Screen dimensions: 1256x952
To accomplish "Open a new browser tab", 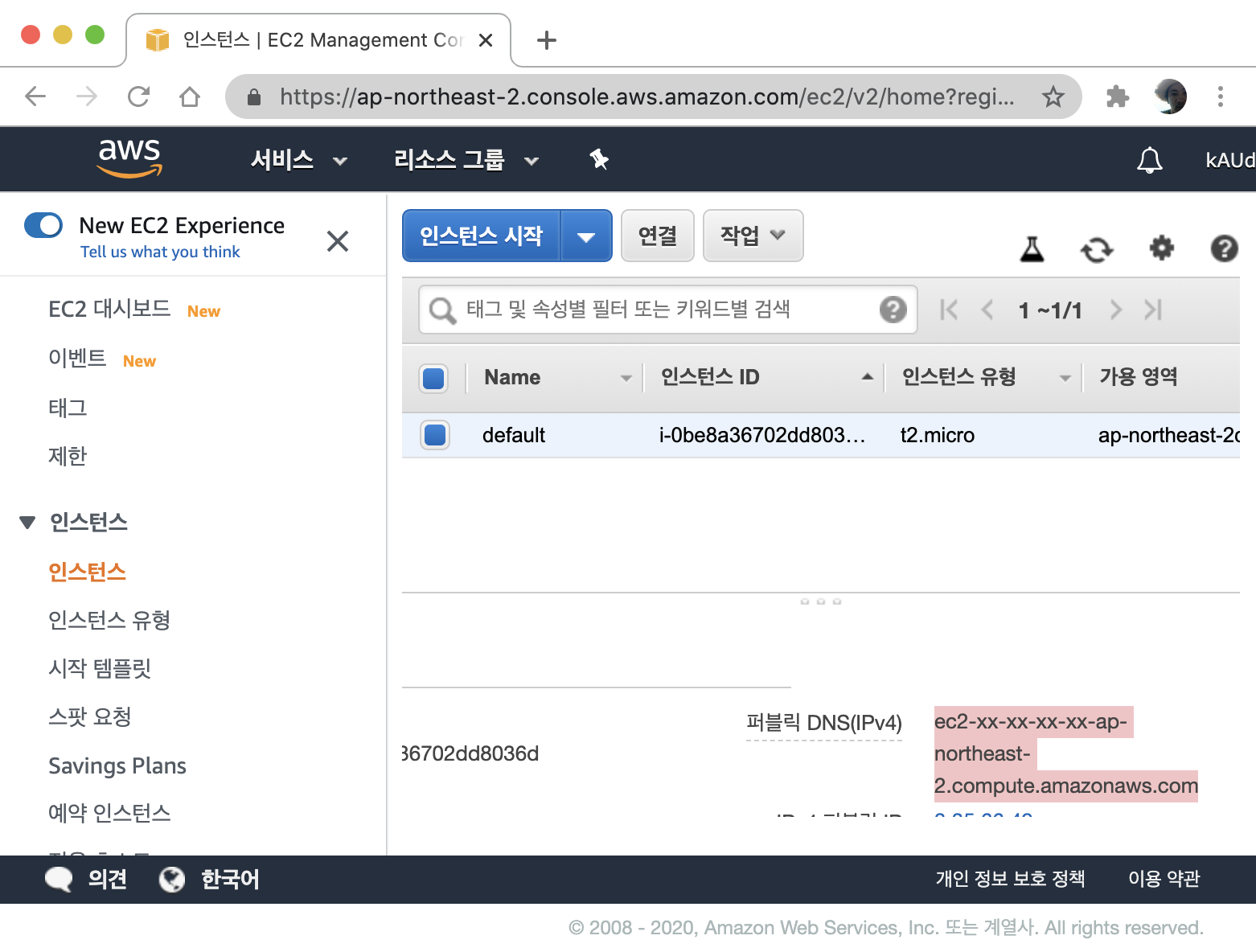I will tap(547, 40).
